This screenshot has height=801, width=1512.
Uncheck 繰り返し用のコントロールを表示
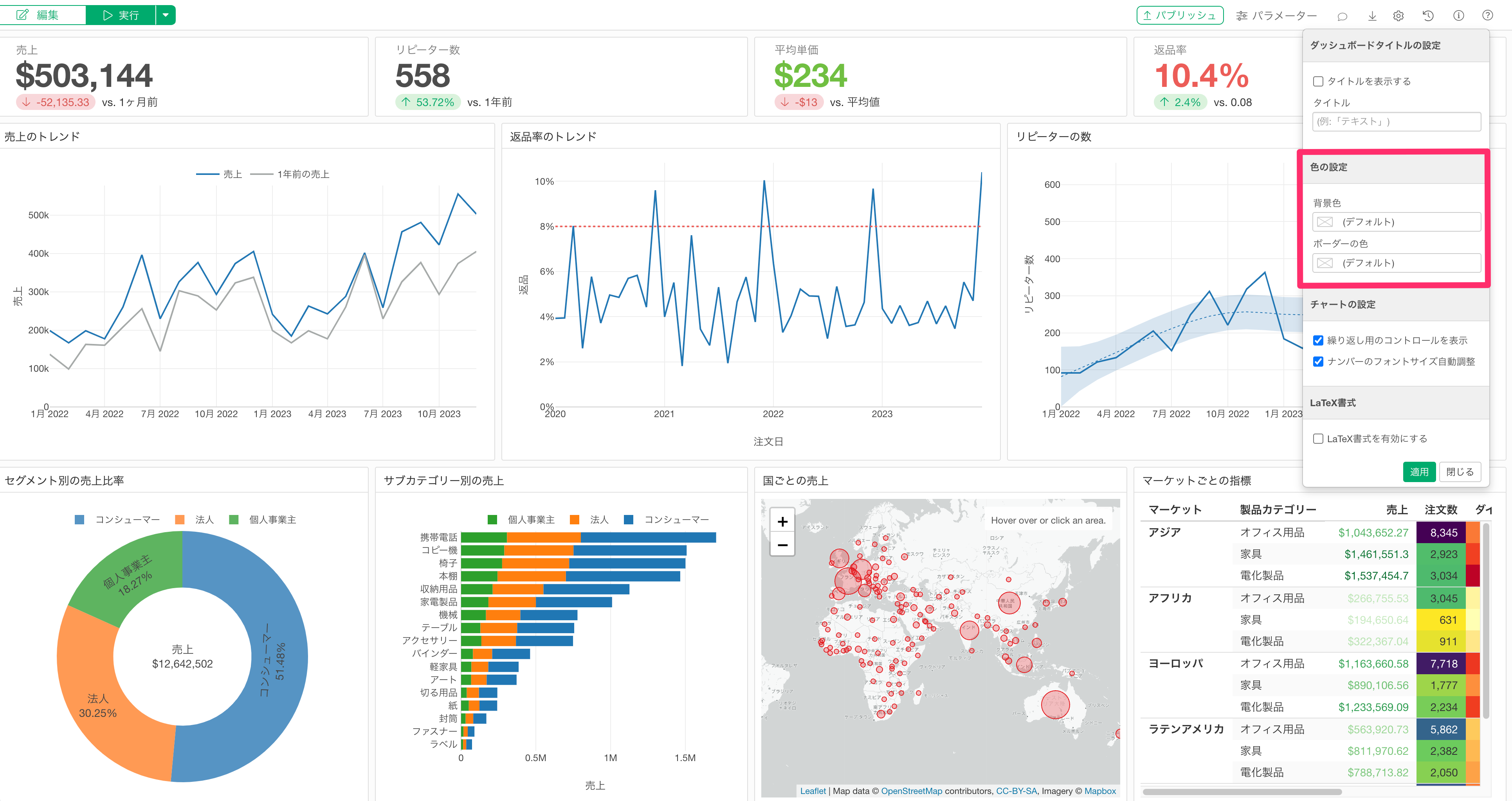click(x=1318, y=340)
